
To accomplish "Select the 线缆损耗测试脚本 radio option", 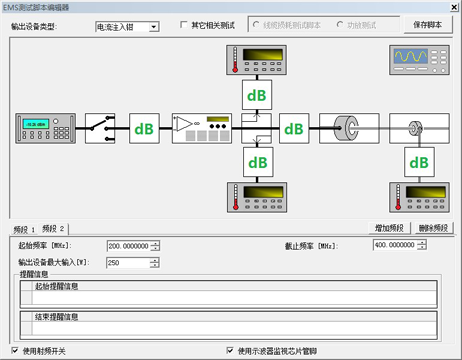I will 256,25.
